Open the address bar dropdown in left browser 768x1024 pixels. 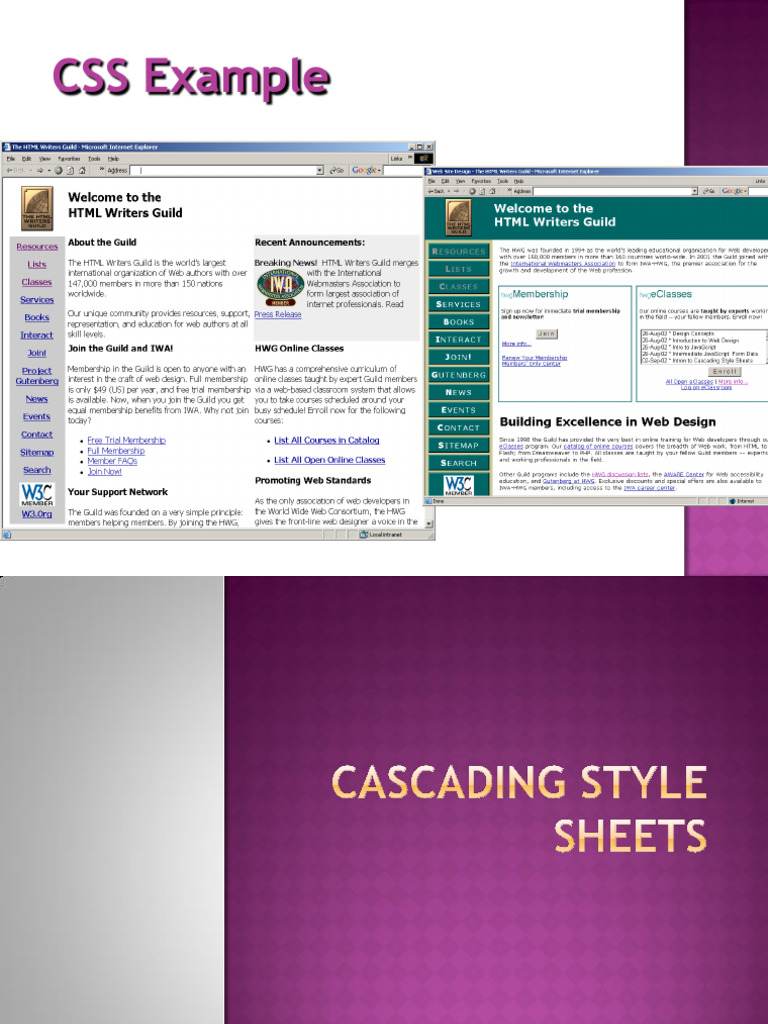click(320, 170)
